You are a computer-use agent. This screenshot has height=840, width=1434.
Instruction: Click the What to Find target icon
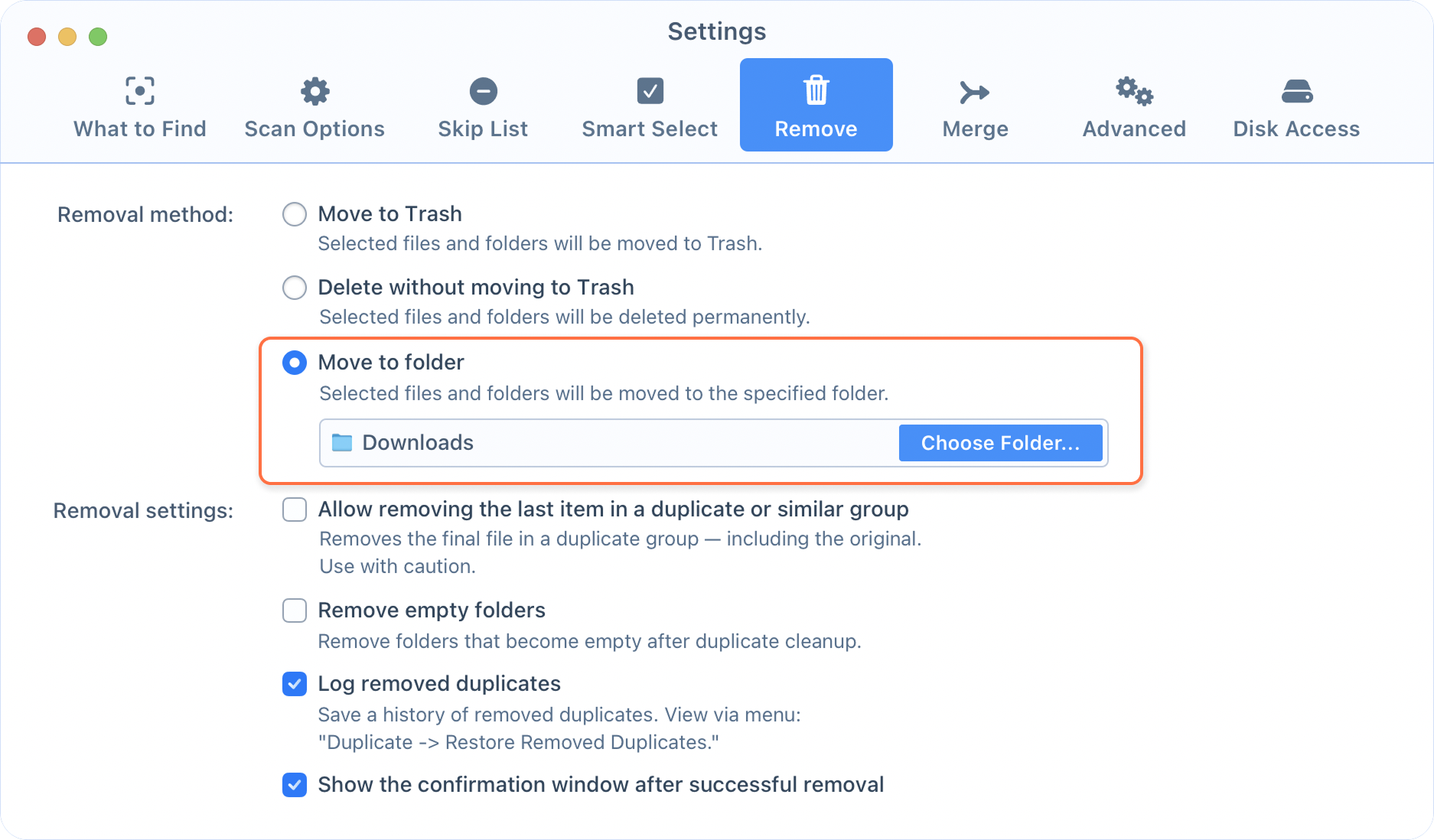(140, 91)
